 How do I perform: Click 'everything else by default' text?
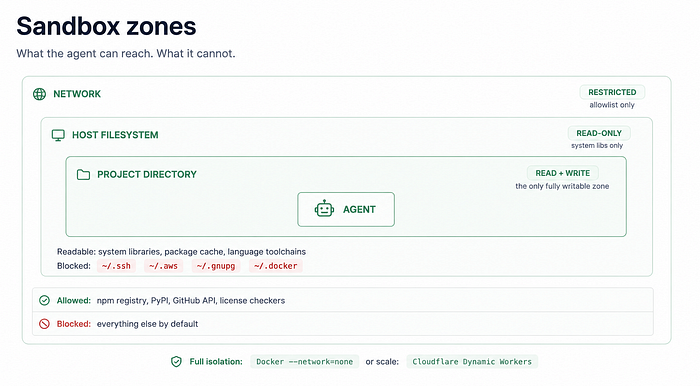click(147, 324)
